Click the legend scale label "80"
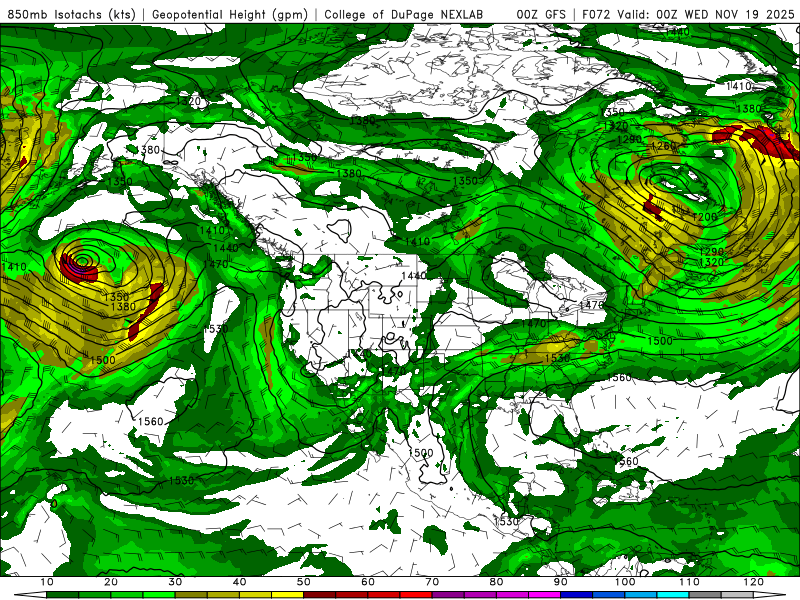800x600 pixels. tap(496, 582)
